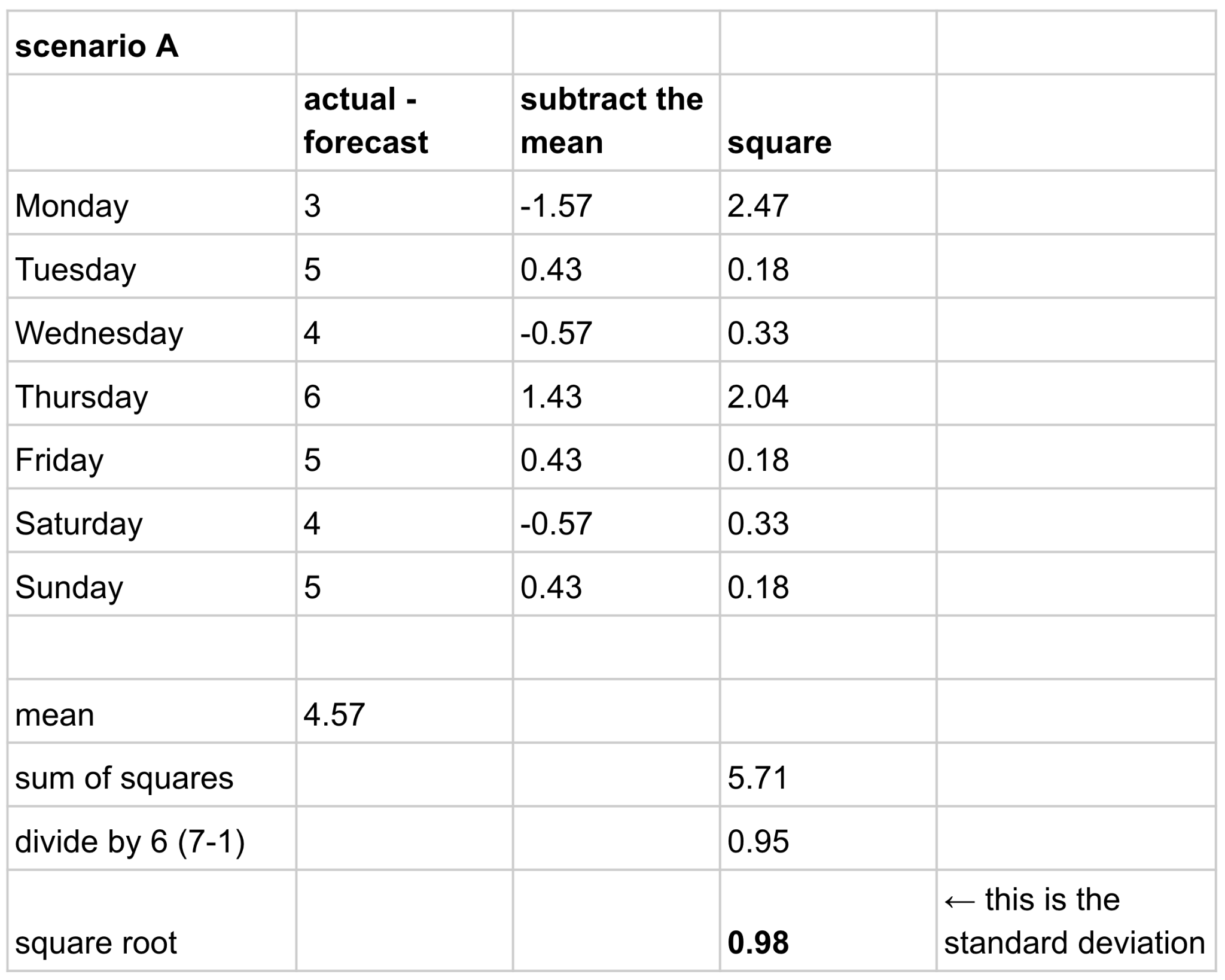Select the Monday row label
1225x980 pixels.
pyautogui.click(x=72, y=205)
